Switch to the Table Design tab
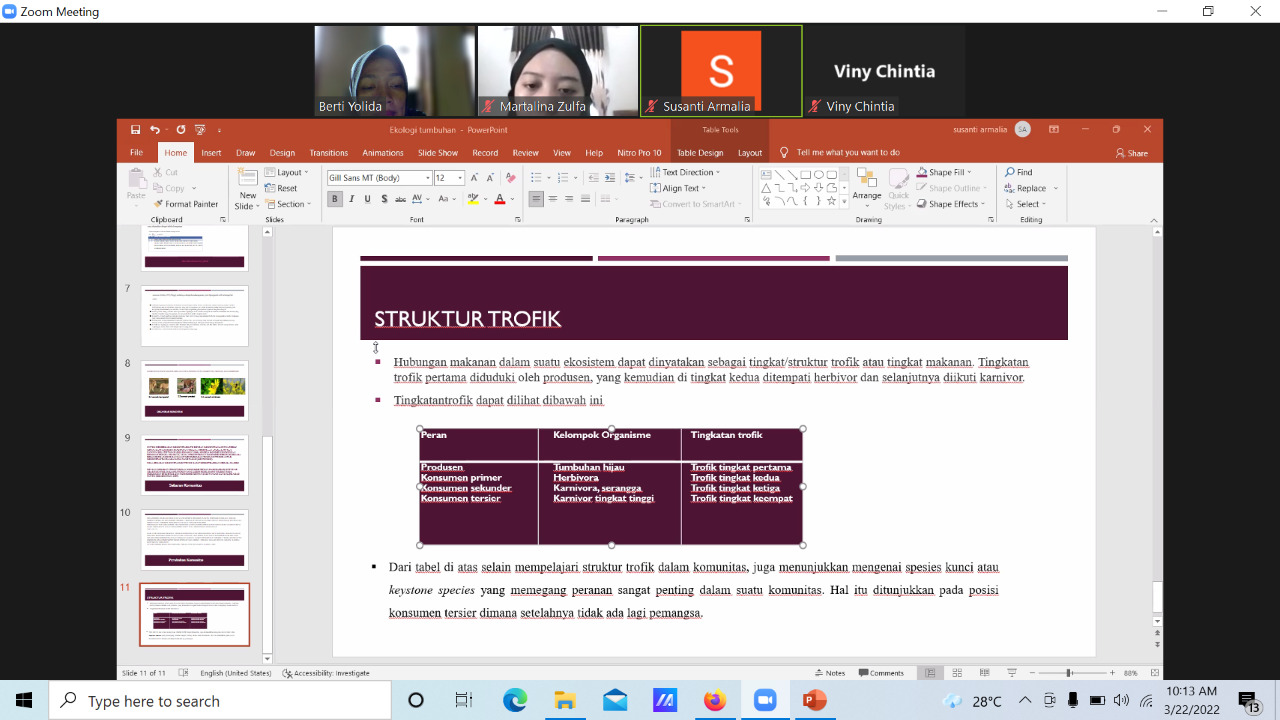 pos(699,153)
